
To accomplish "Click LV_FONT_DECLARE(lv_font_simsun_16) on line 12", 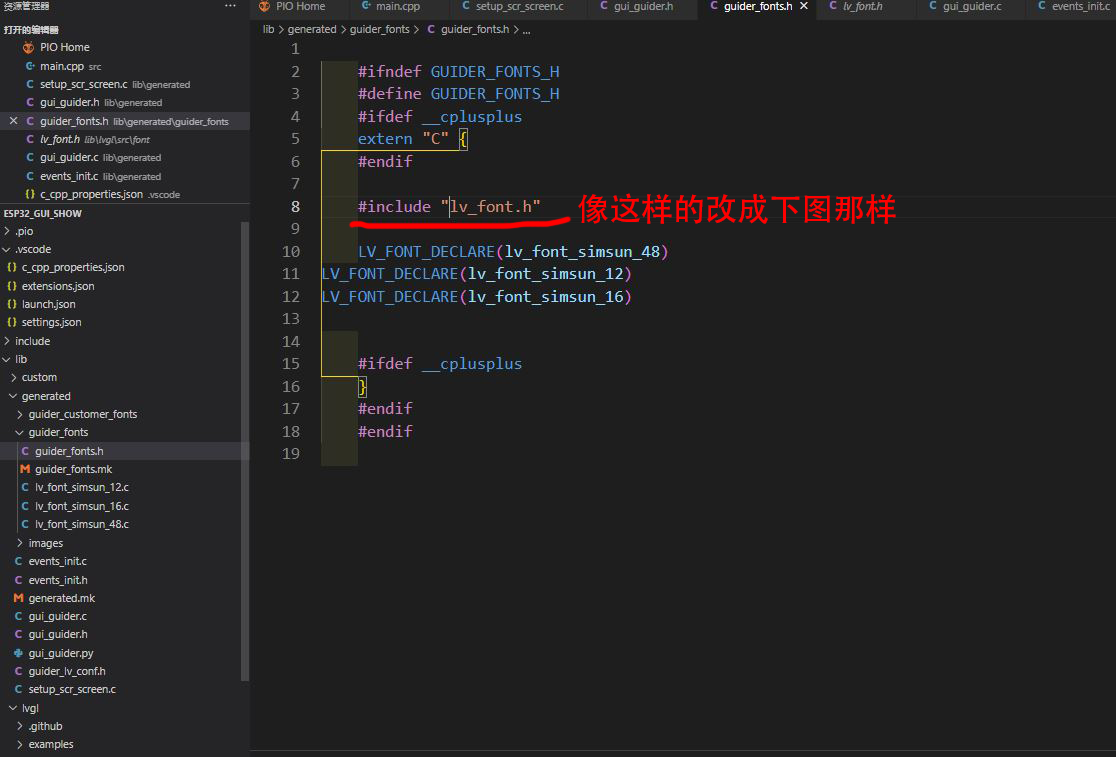I will 476,297.
